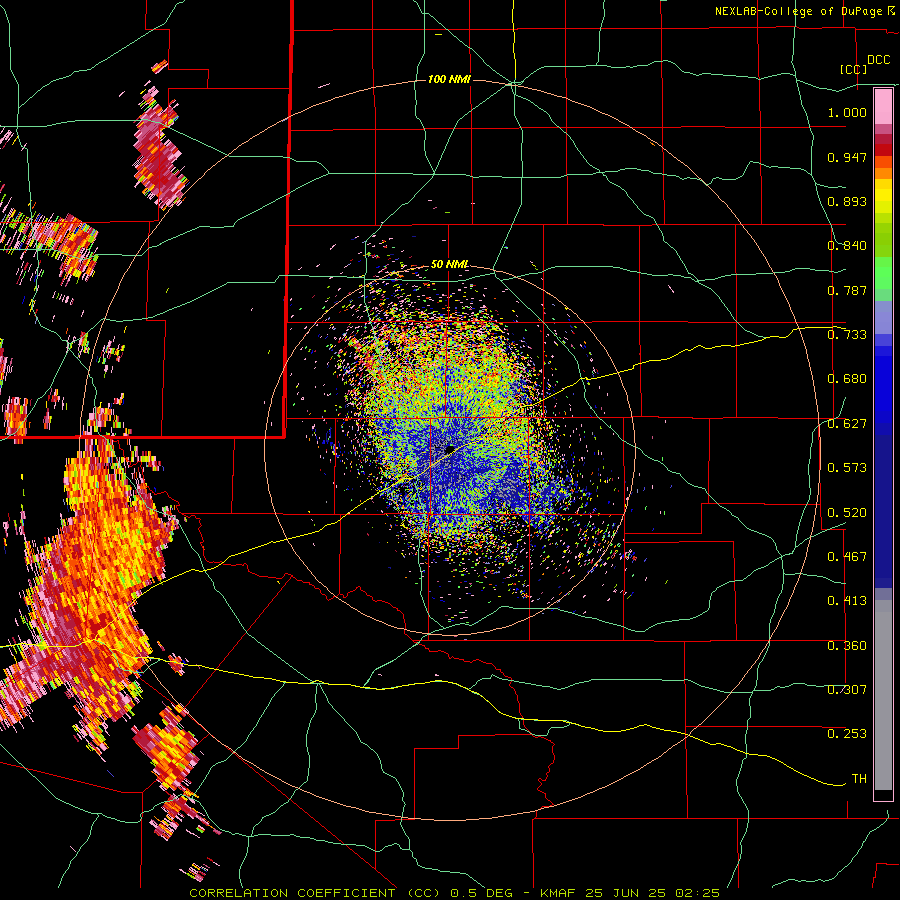Image resolution: width=900 pixels, height=900 pixels.
Task: Click the 0.627 scale value
Action: click(847, 424)
